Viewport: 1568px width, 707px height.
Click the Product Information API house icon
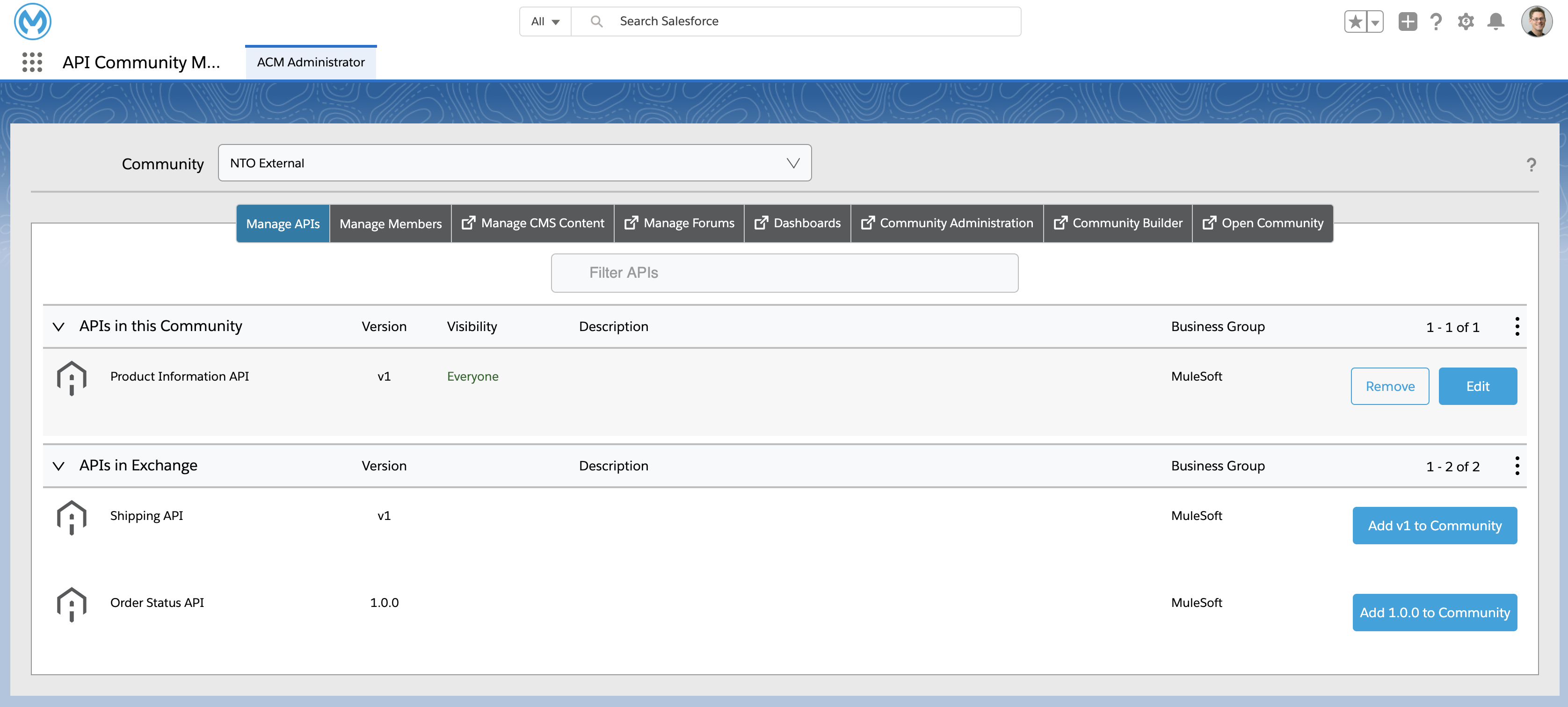71,377
